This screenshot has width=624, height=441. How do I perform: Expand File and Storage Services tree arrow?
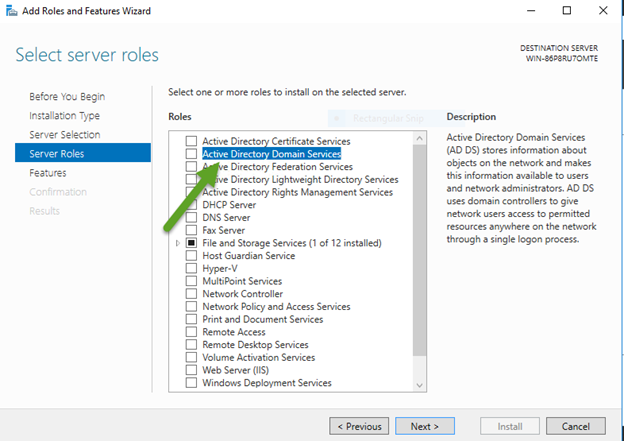(178, 243)
